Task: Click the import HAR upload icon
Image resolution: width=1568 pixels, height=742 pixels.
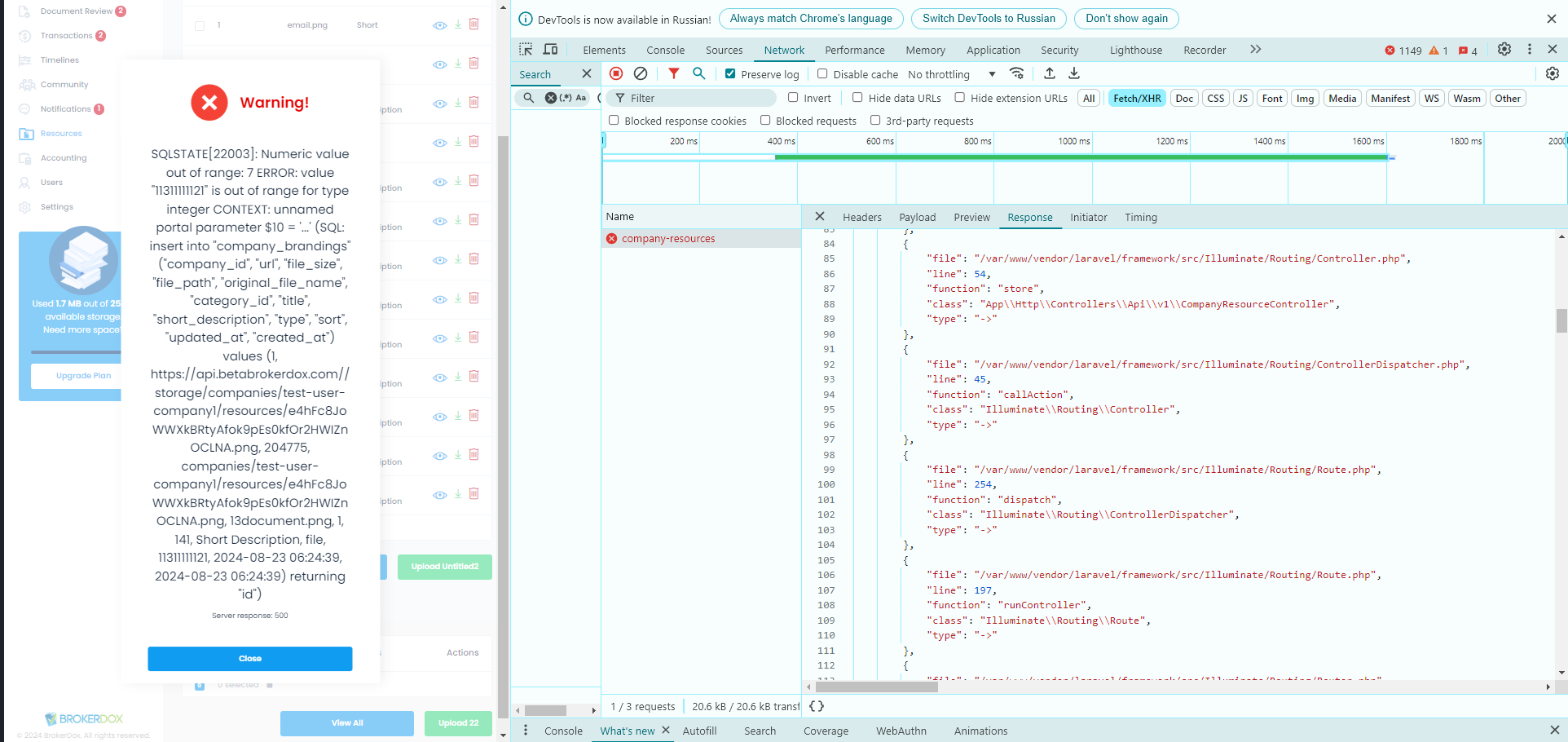Action: point(1050,73)
